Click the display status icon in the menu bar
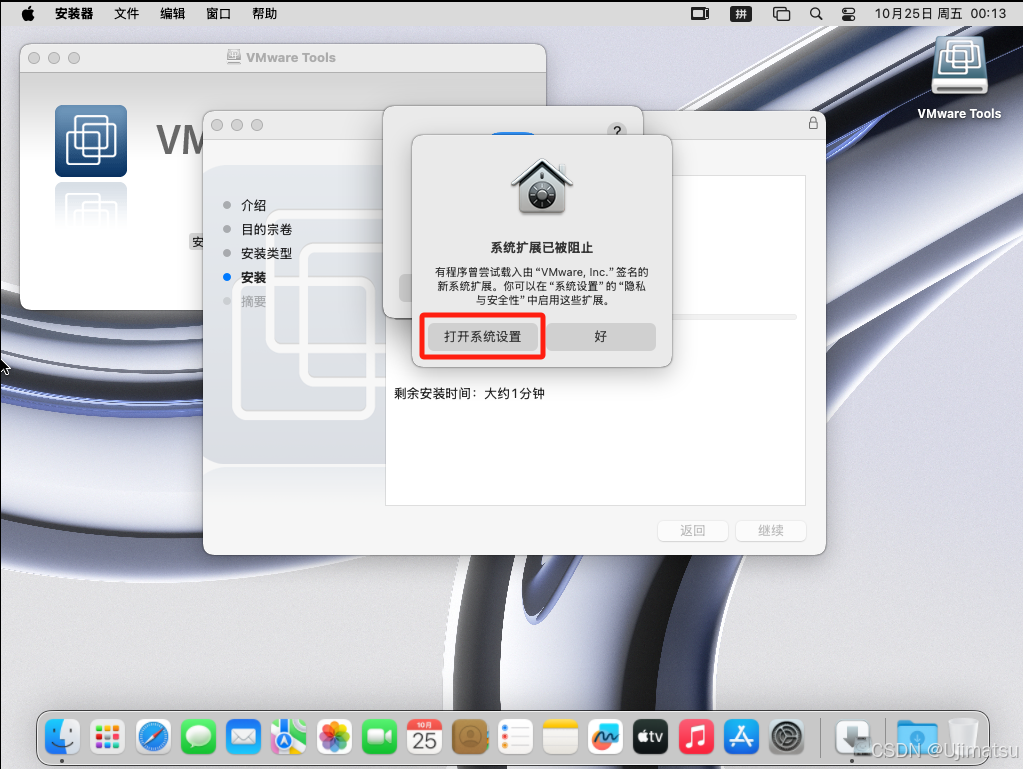The height and width of the screenshot is (769, 1023). point(700,14)
